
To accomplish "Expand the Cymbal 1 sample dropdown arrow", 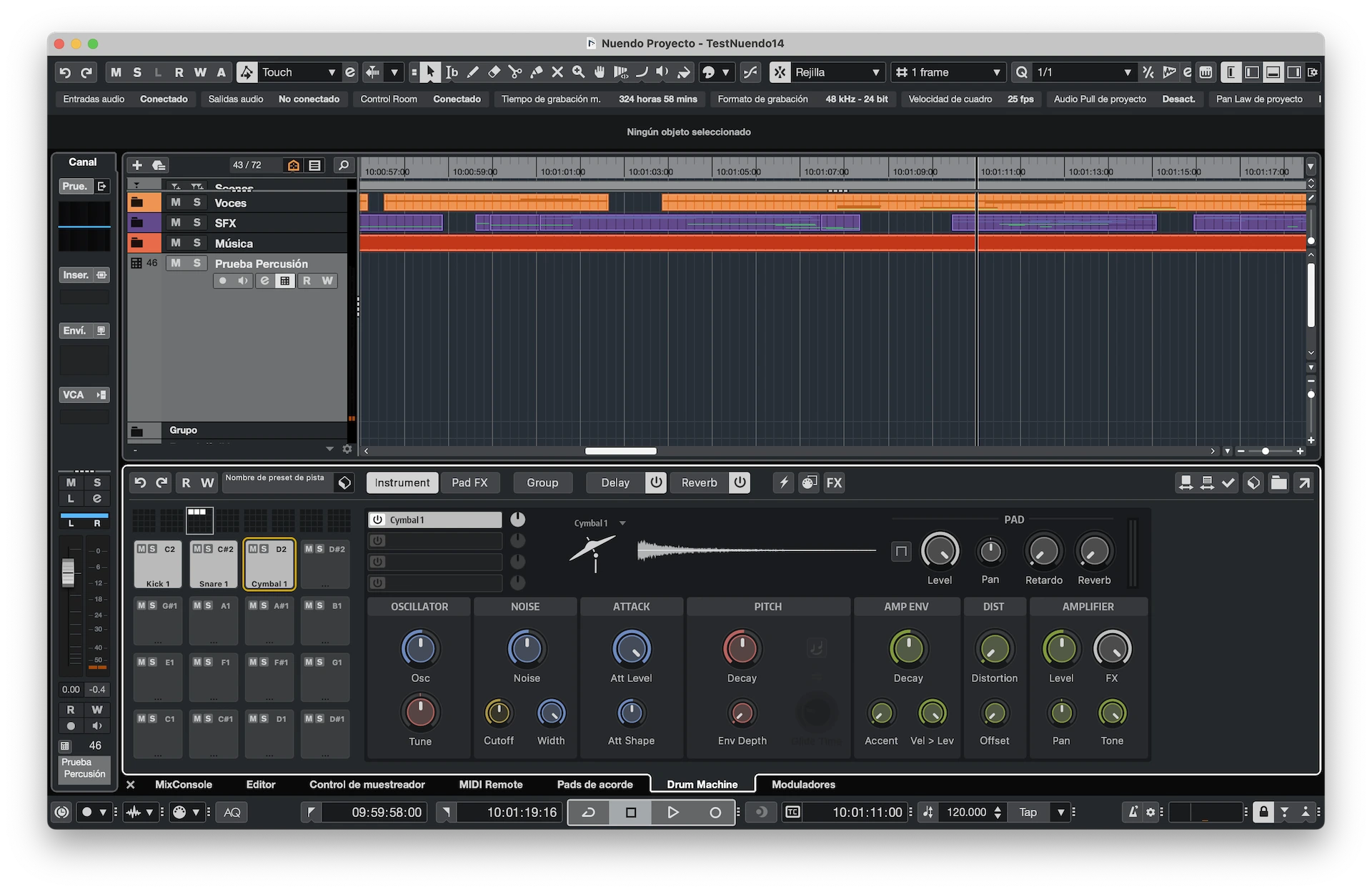I will click(622, 523).
